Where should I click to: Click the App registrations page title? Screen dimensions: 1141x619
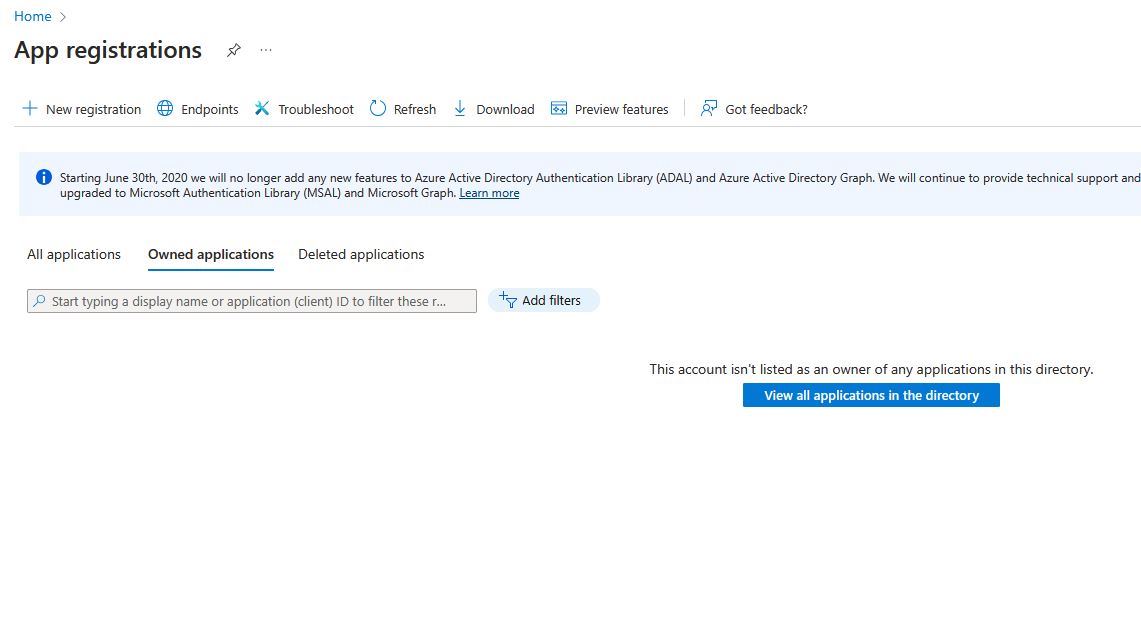pos(108,50)
